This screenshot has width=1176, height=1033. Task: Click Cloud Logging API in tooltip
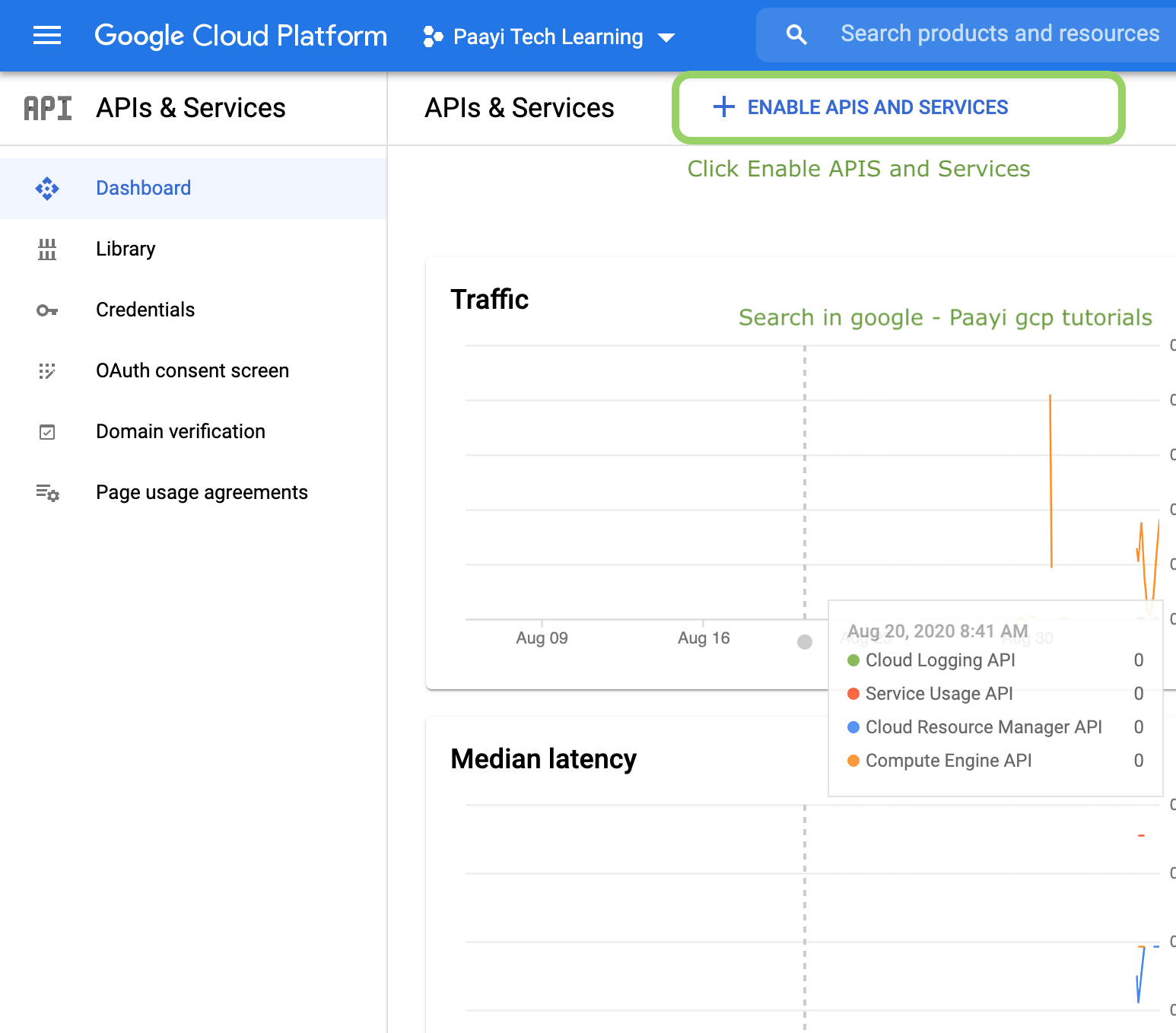pos(940,660)
